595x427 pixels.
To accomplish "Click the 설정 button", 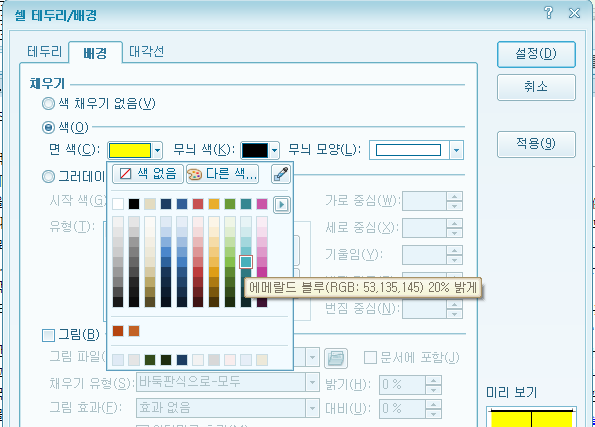I will [x=536, y=54].
